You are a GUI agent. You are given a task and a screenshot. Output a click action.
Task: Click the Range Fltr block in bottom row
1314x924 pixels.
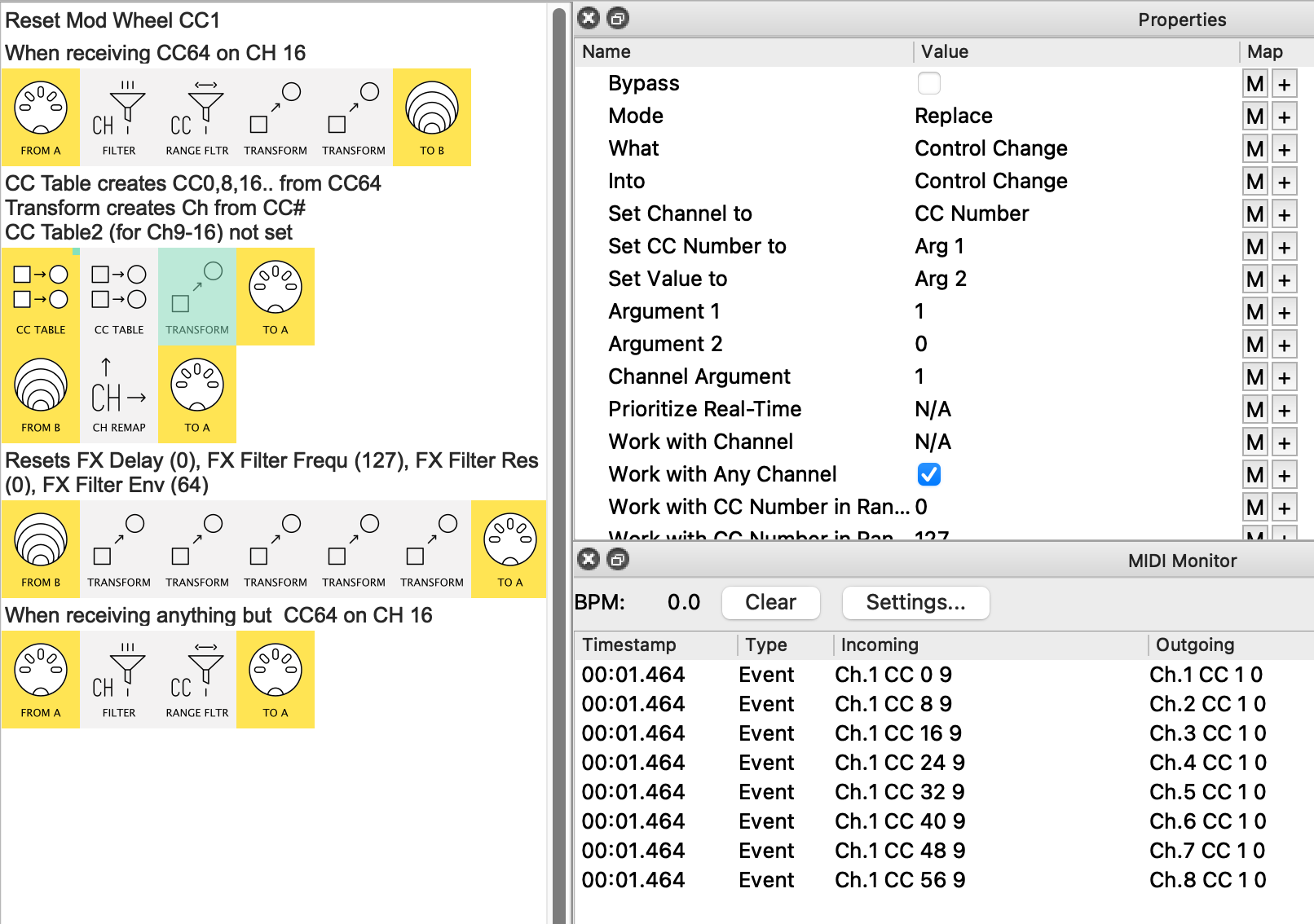pyautogui.click(x=196, y=680)
